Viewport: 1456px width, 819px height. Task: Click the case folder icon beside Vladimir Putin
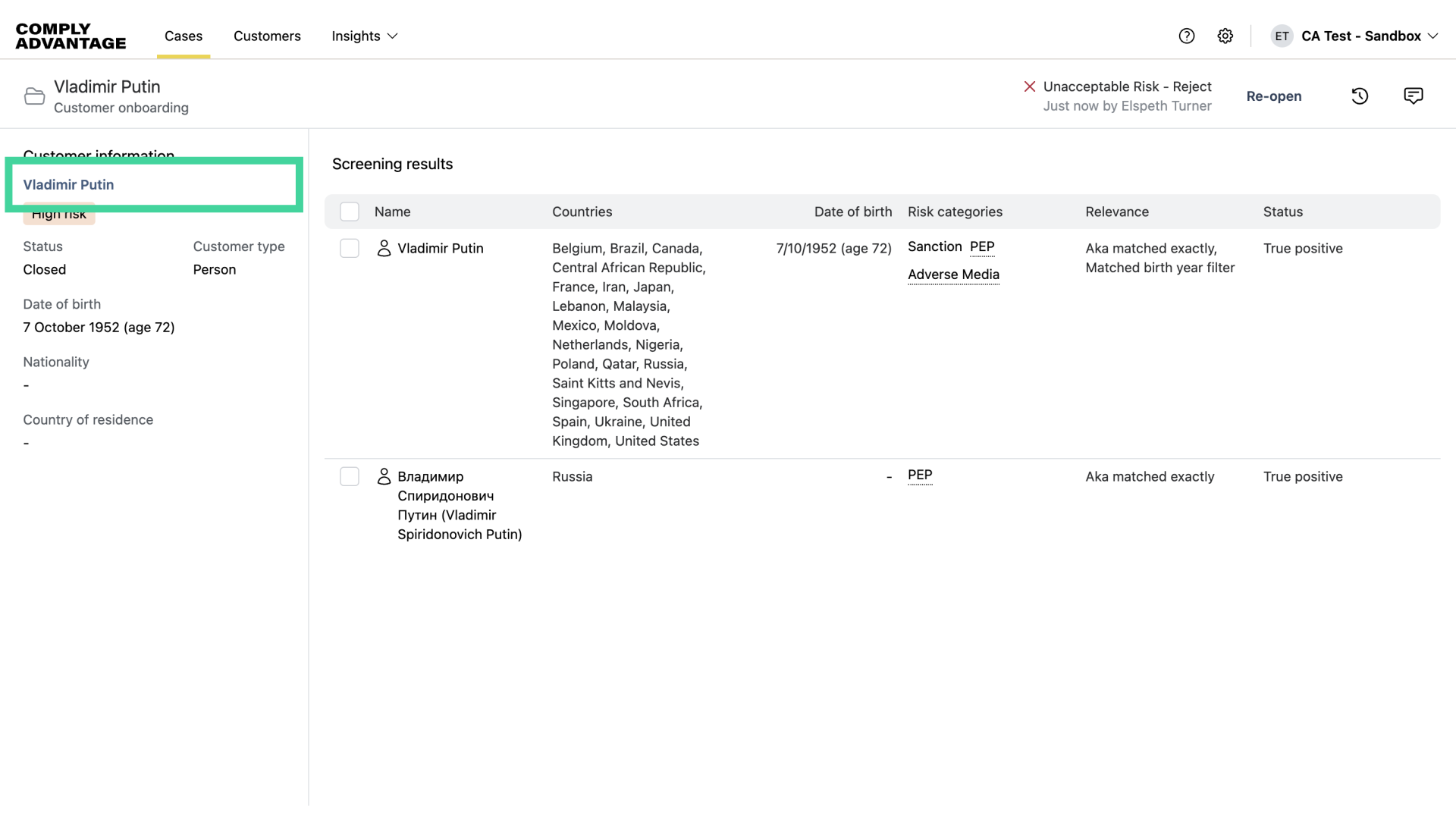34,96
